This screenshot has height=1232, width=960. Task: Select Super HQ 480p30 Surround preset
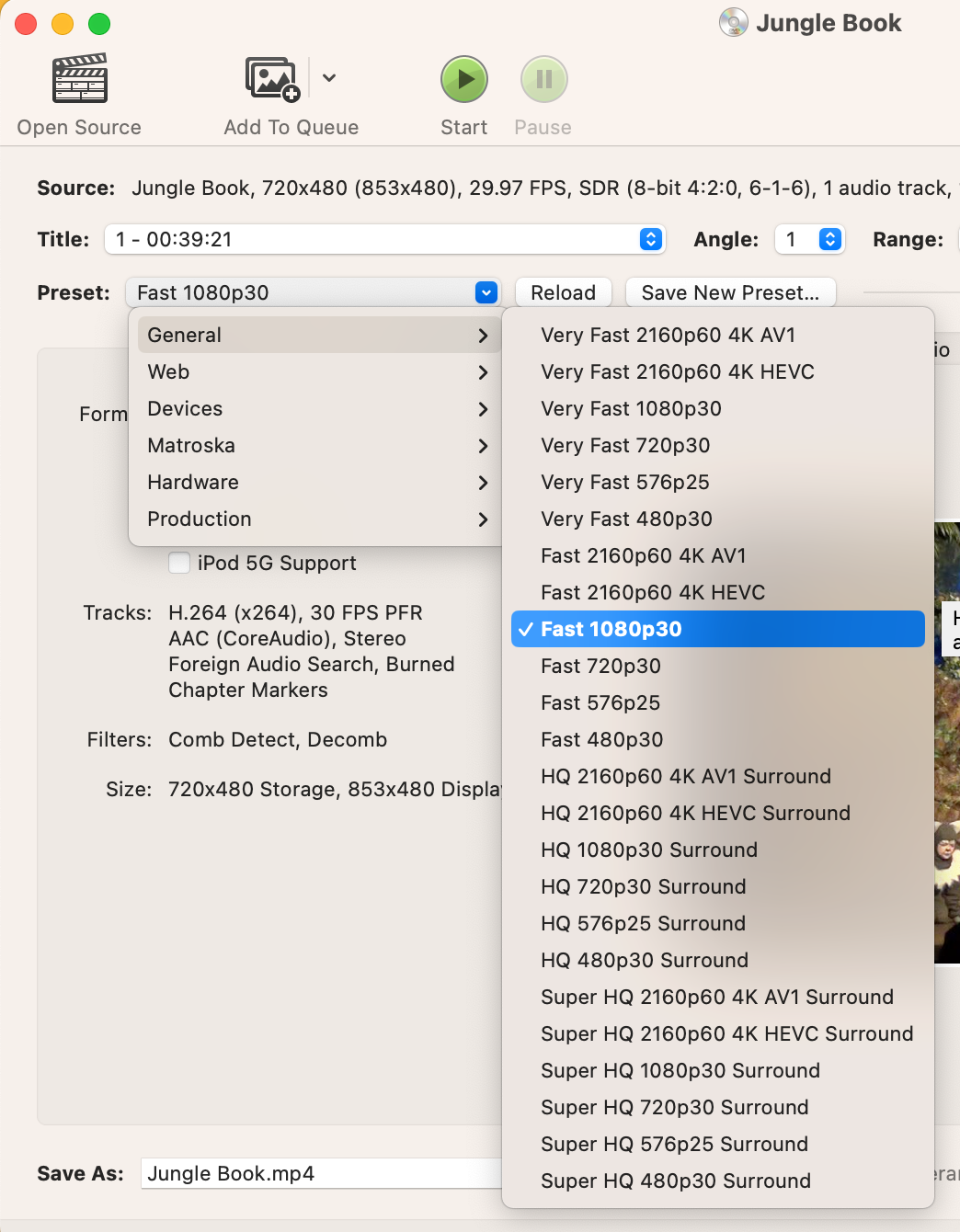[718, 1181]
